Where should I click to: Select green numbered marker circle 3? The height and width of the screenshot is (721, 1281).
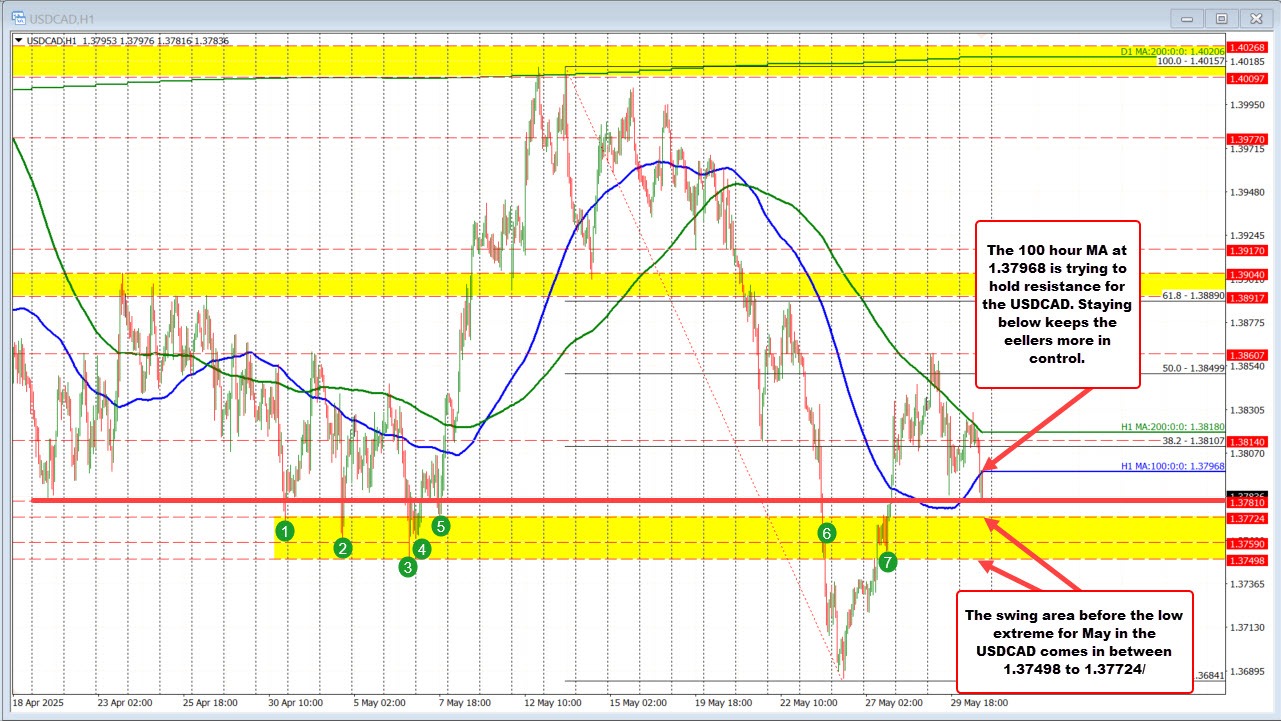tap(407, 566)
